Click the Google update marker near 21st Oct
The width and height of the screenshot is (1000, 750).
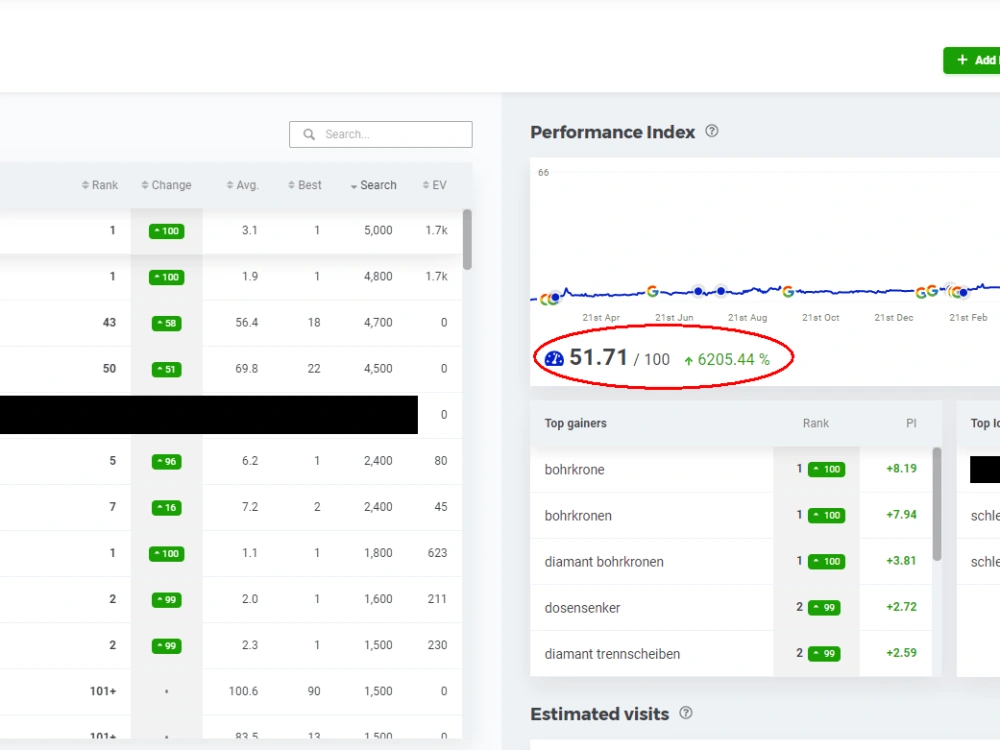(788, 291)
